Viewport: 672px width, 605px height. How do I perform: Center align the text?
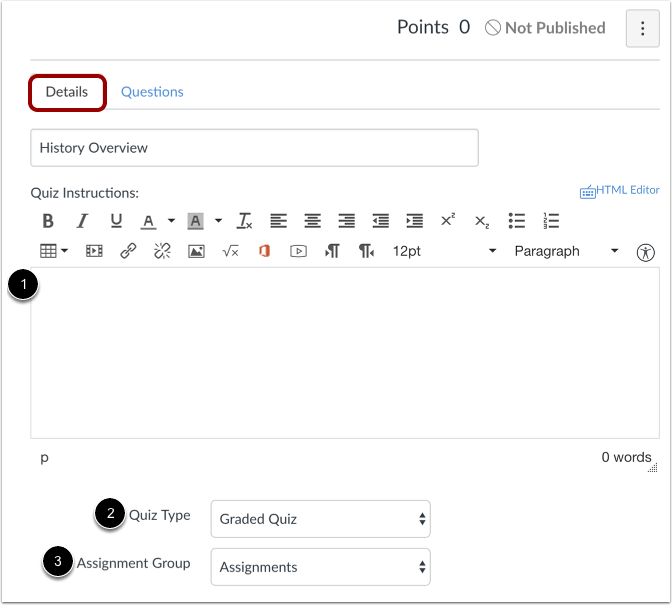[x=312, y=221]
